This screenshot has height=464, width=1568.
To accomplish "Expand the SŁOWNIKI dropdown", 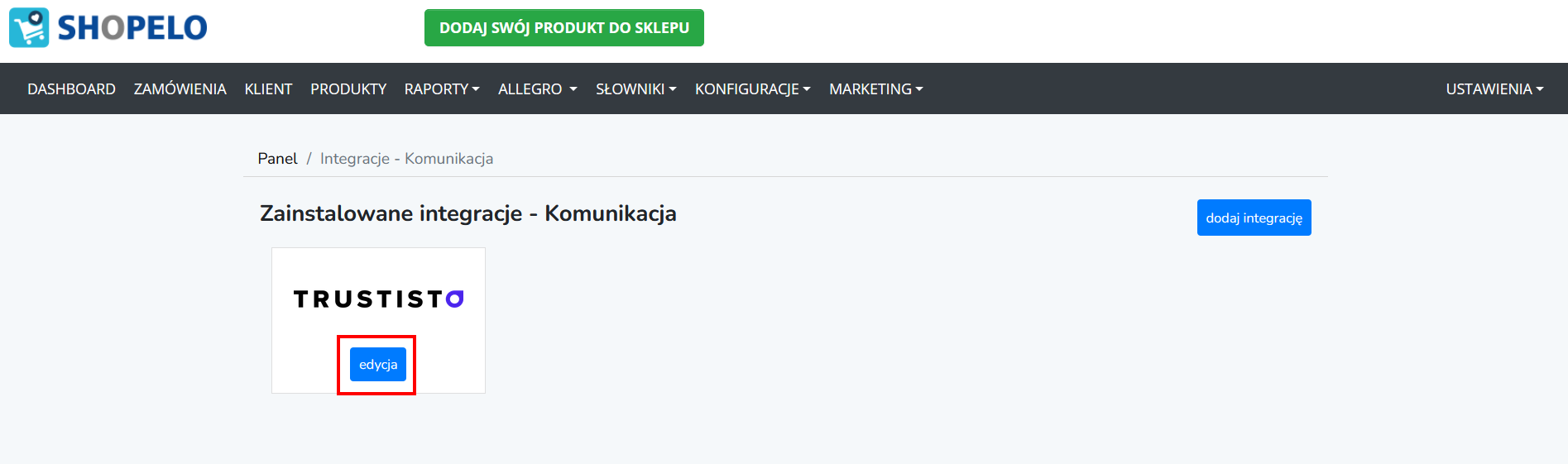I will (x=636, y=88).
